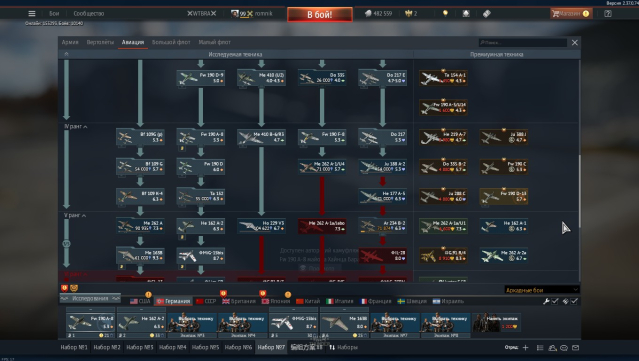
Task: Open the hamburger main menu
Action: [32, 13]
